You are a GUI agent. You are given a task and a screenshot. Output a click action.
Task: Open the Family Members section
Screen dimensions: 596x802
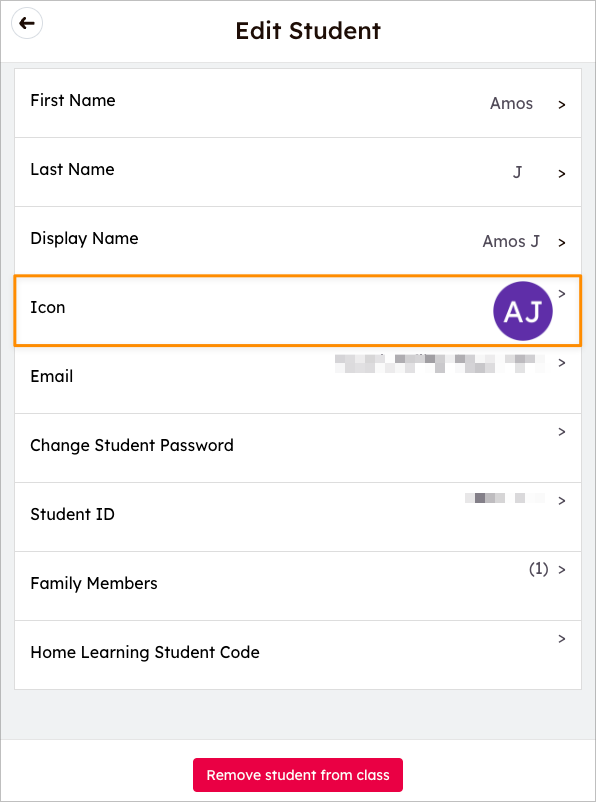[297, 583]
